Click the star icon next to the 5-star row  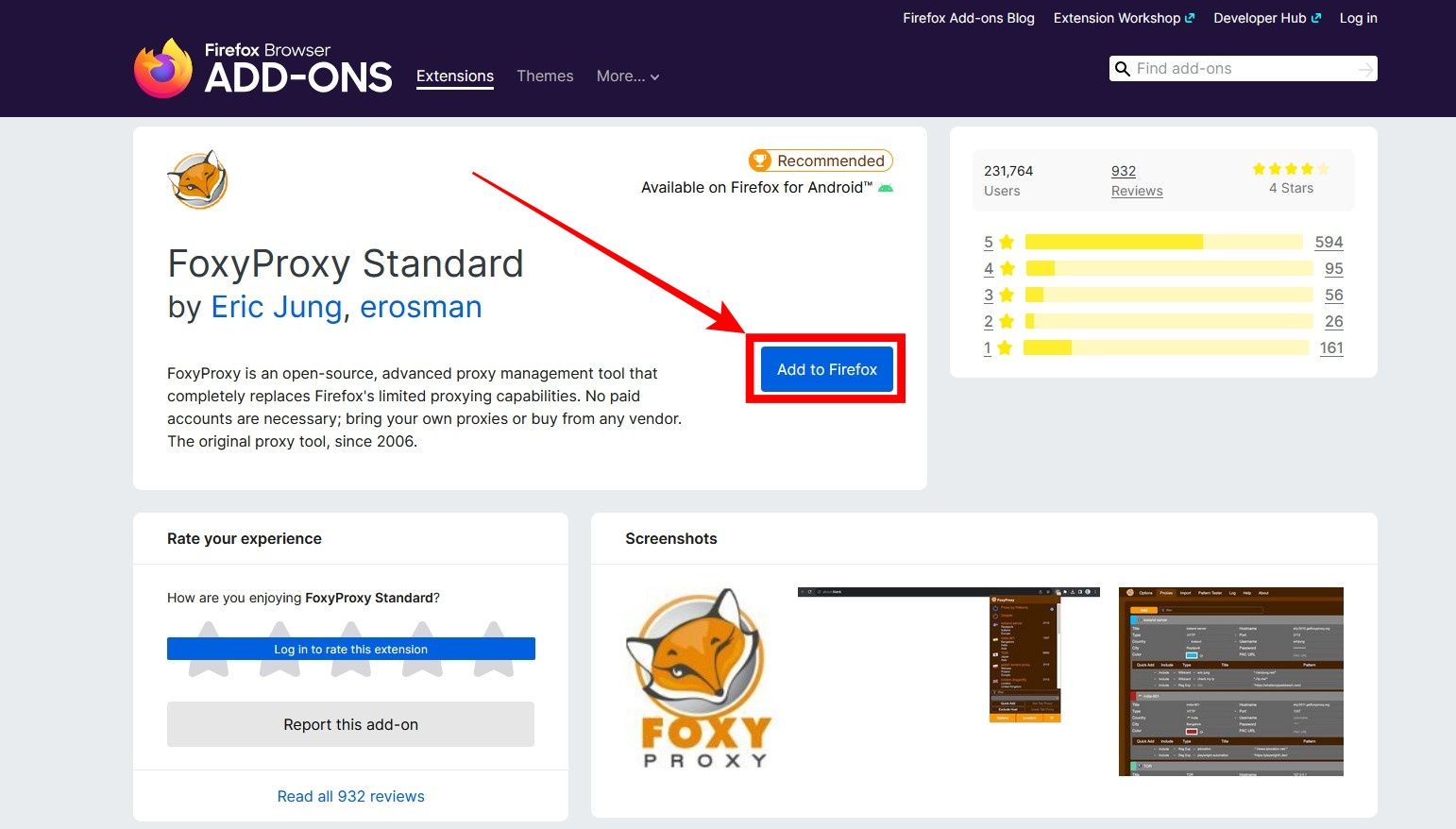[1006, 242]
